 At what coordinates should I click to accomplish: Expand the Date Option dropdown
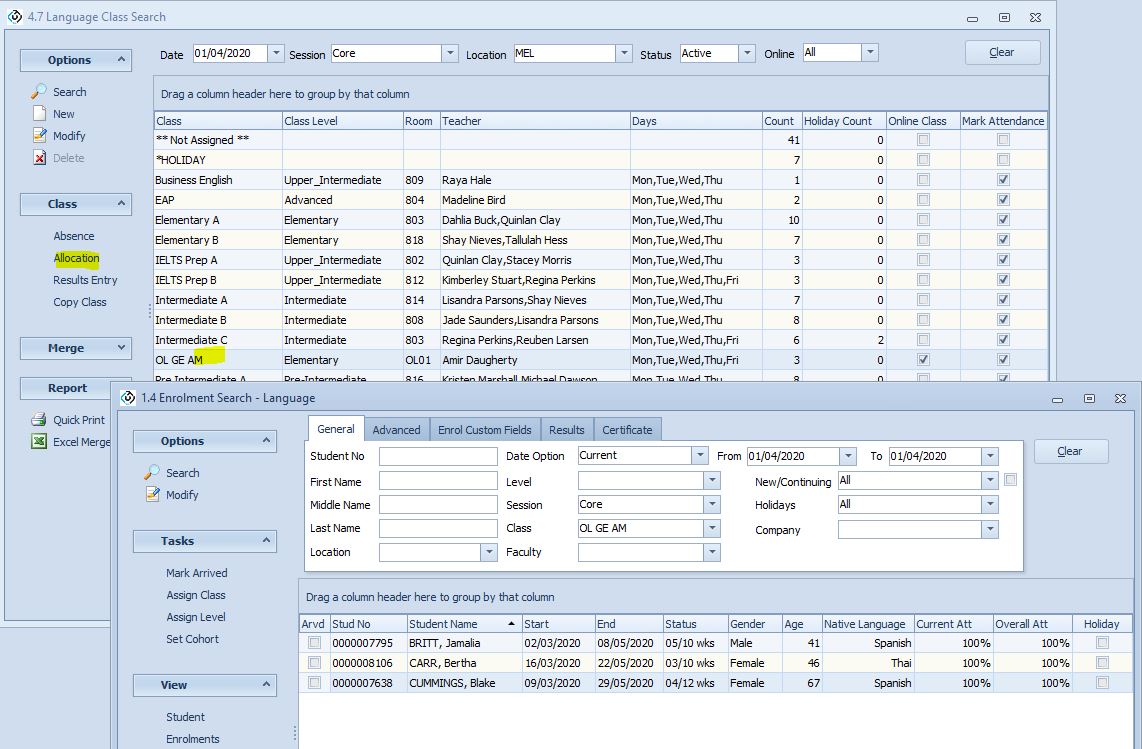699,456
